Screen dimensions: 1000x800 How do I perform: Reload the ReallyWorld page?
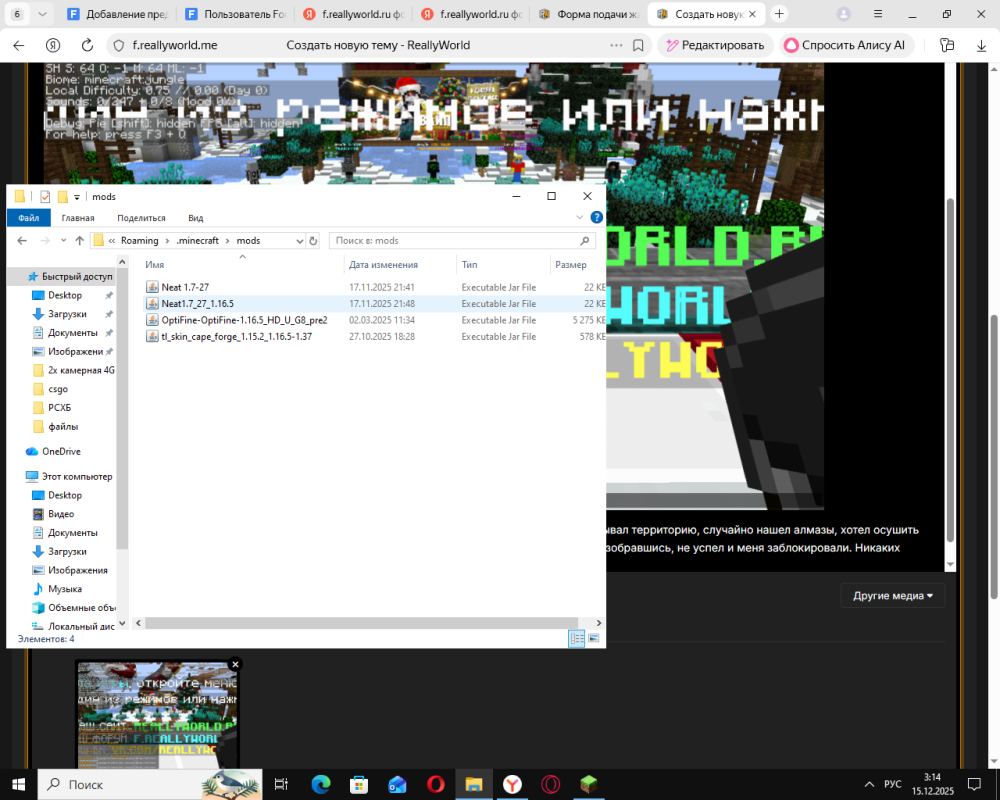87,45
